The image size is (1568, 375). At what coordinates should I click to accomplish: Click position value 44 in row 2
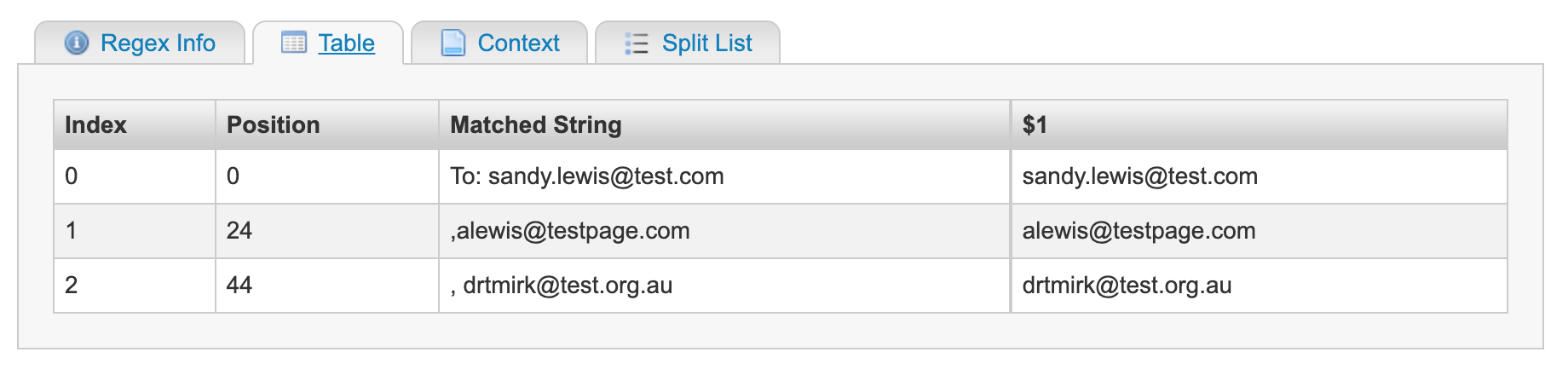coord(239,286)
